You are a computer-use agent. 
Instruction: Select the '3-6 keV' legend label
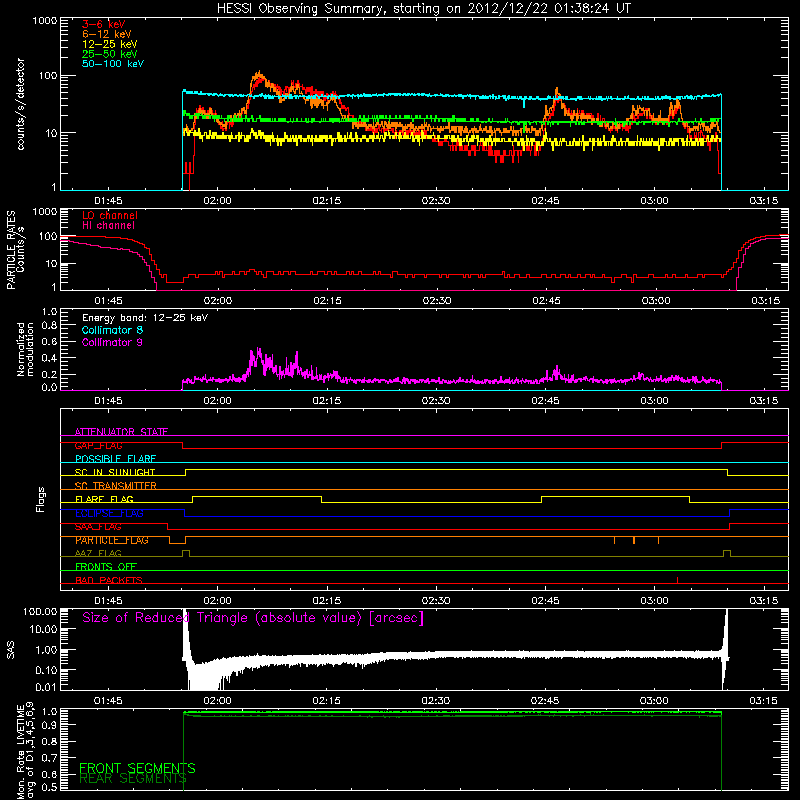pyautogui.click(x=104, y=24)
